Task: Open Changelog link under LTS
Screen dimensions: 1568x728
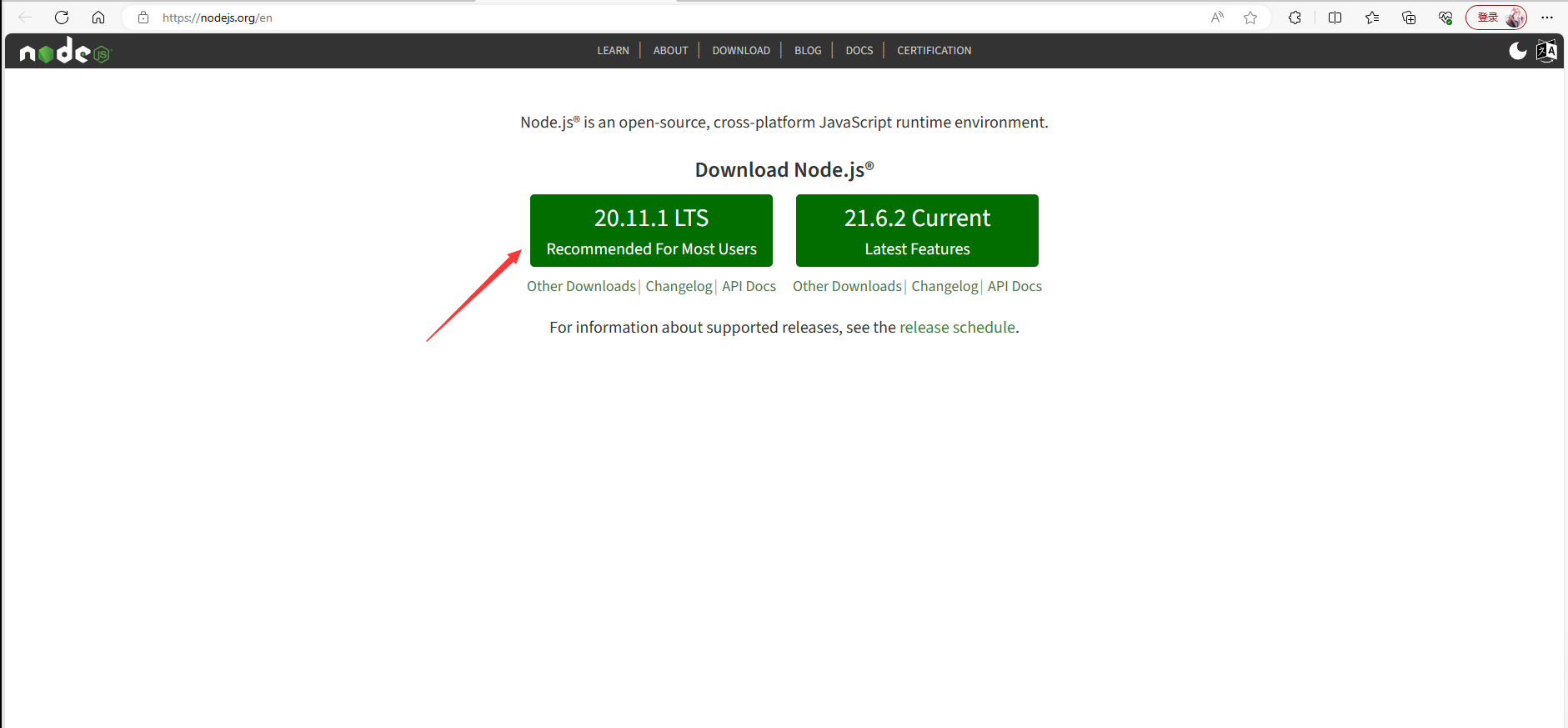Action: (x=679, y=286)
